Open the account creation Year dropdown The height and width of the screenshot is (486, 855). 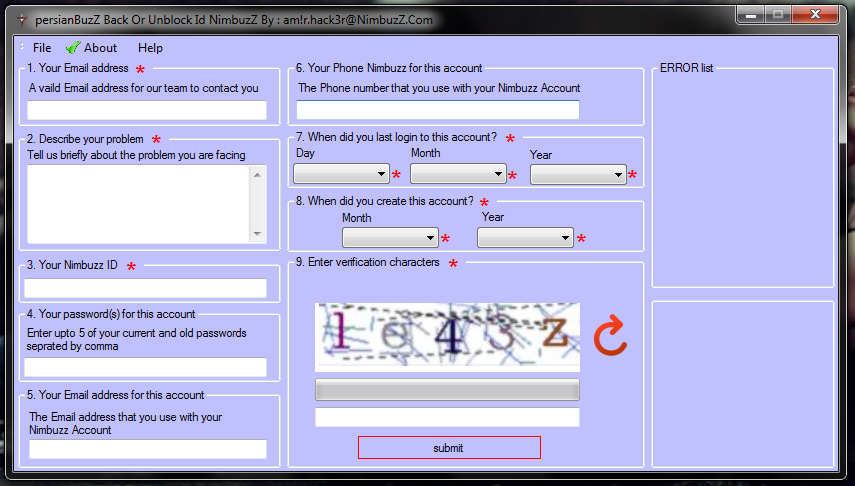(525, 238)
